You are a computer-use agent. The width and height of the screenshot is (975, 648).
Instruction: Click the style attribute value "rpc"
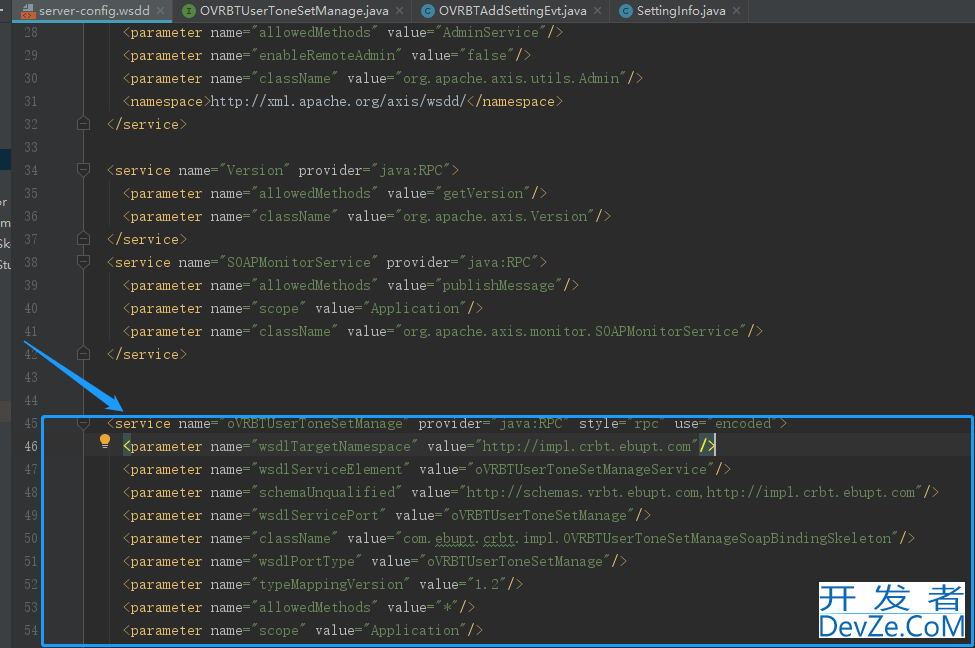647,424
